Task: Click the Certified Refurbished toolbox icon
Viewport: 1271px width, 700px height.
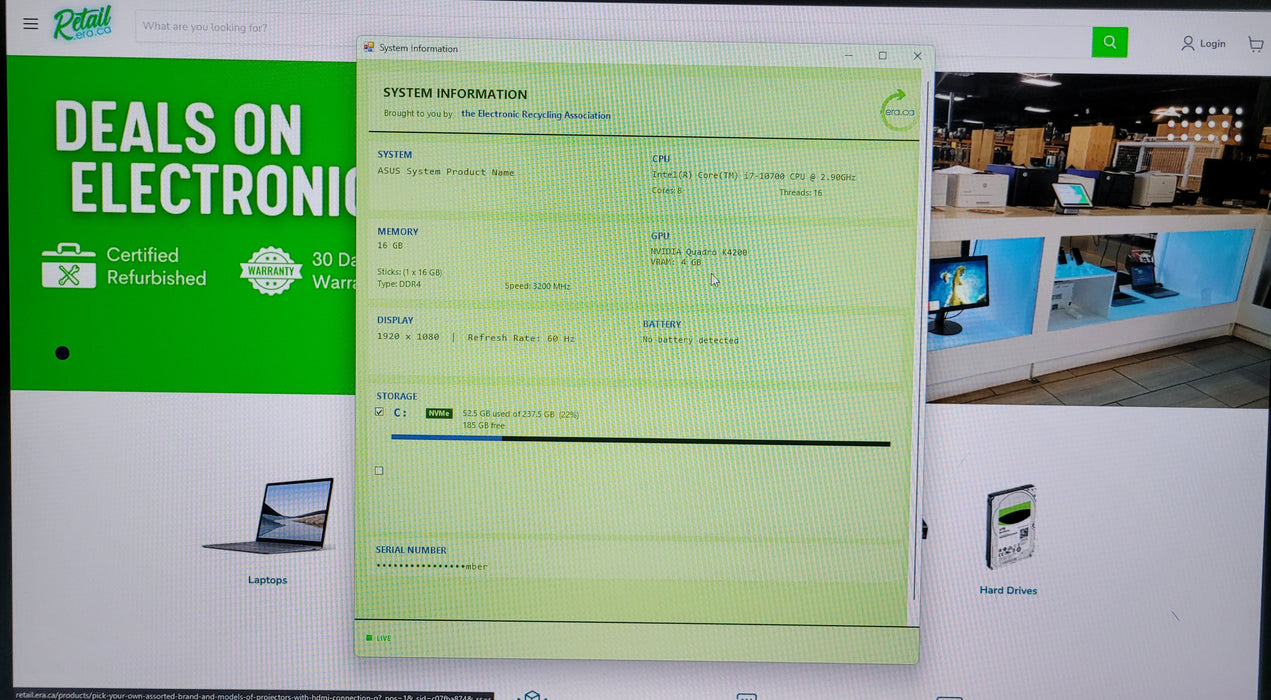Action: pos(69,266)
